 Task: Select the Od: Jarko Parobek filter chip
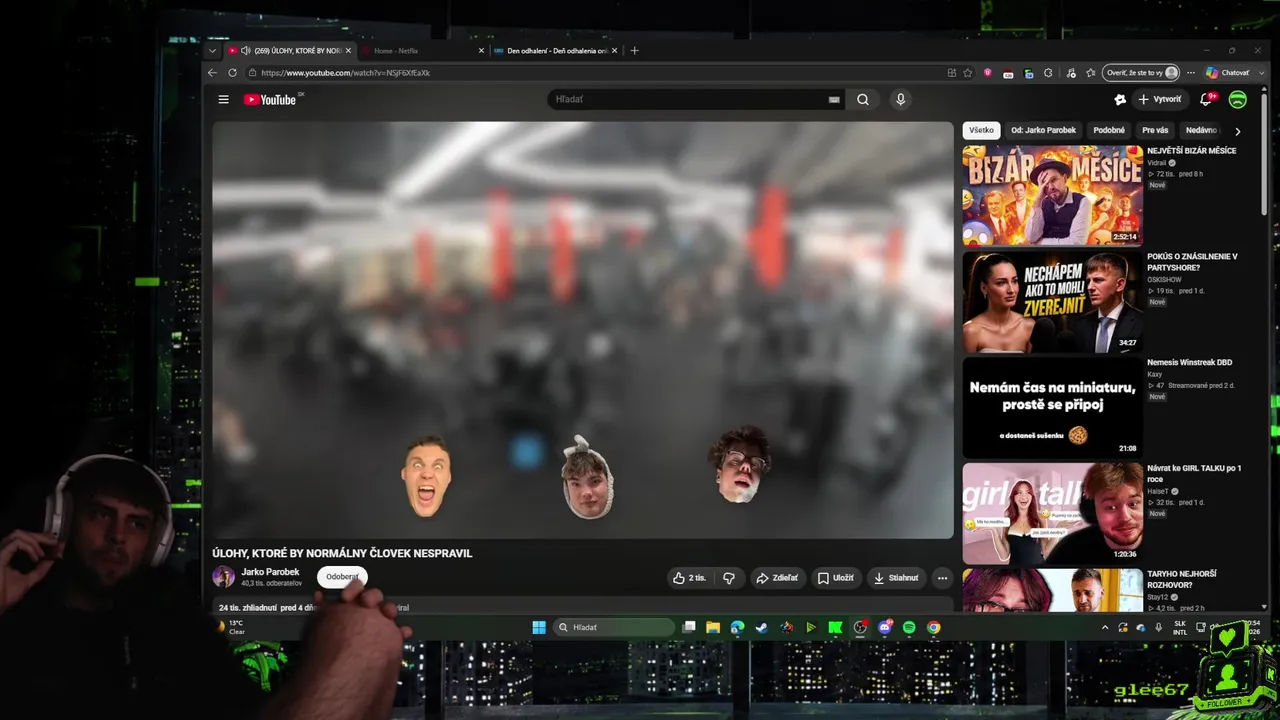pos(1043,131)
